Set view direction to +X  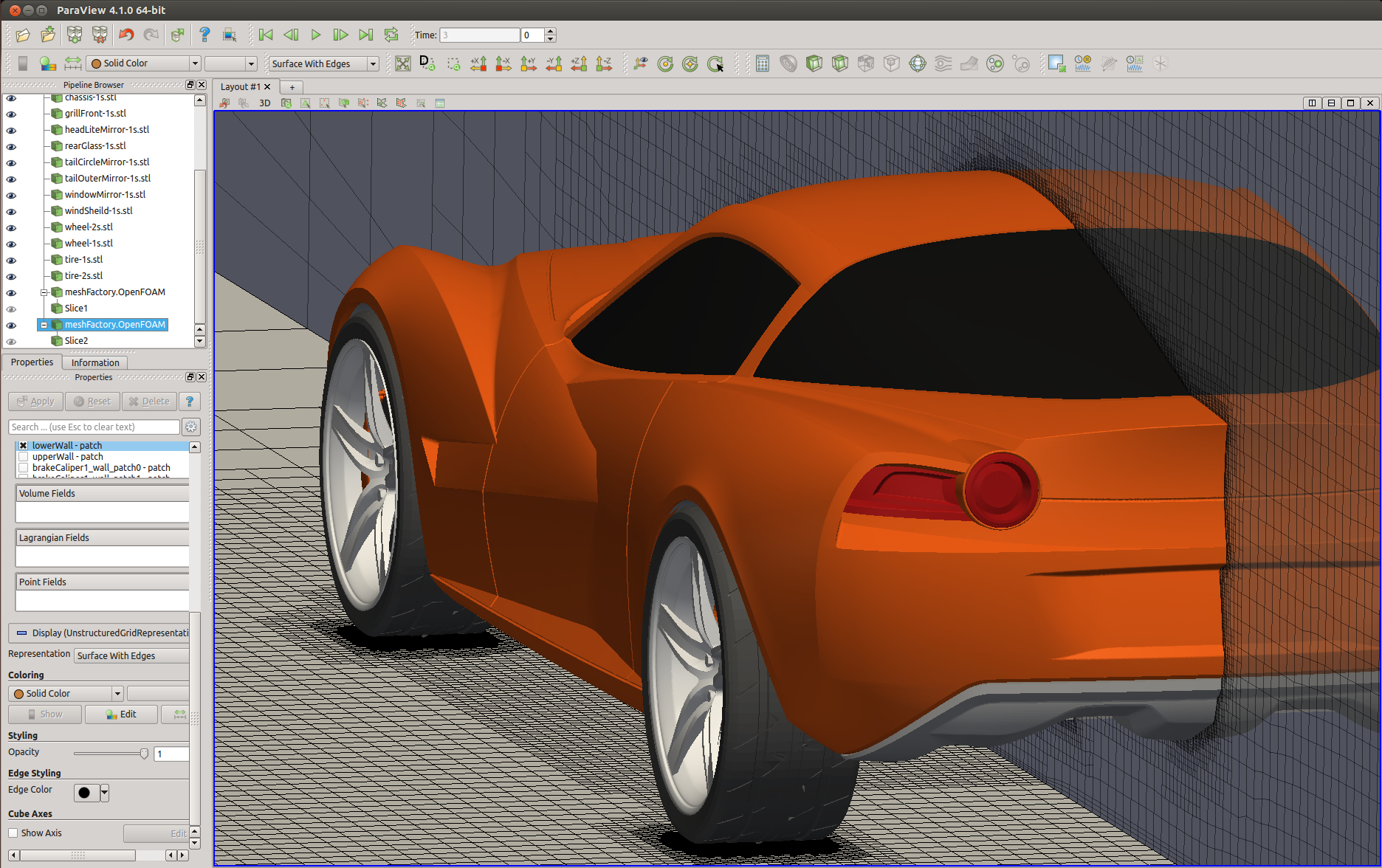[x=478, y=64]
